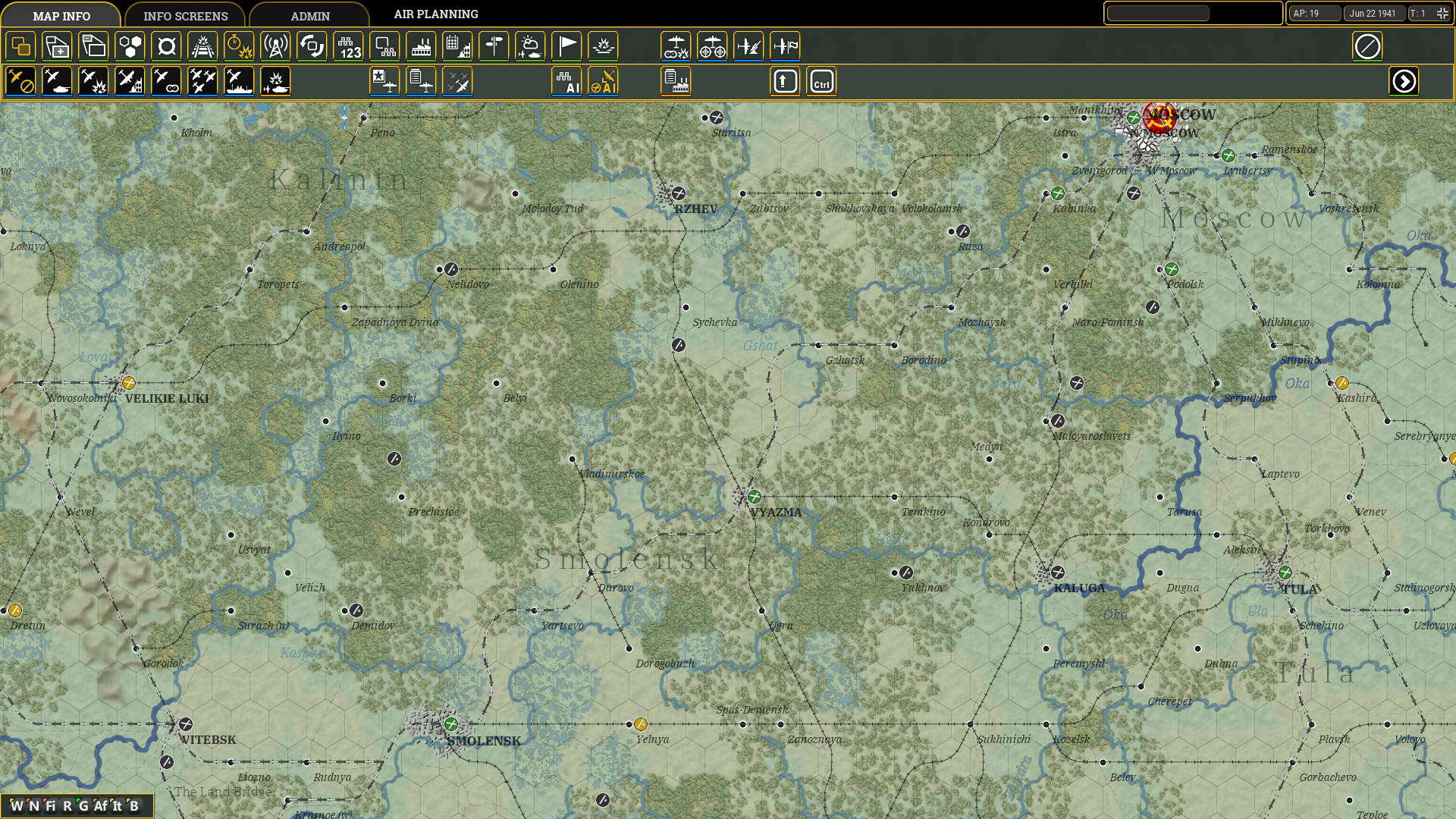The height and width of the screenshot is (819, 1456).
Task: Click the Soviet hammer-and-sickle emblem at Moscow
Action: pyautogui.click(x=1159, y=118)
